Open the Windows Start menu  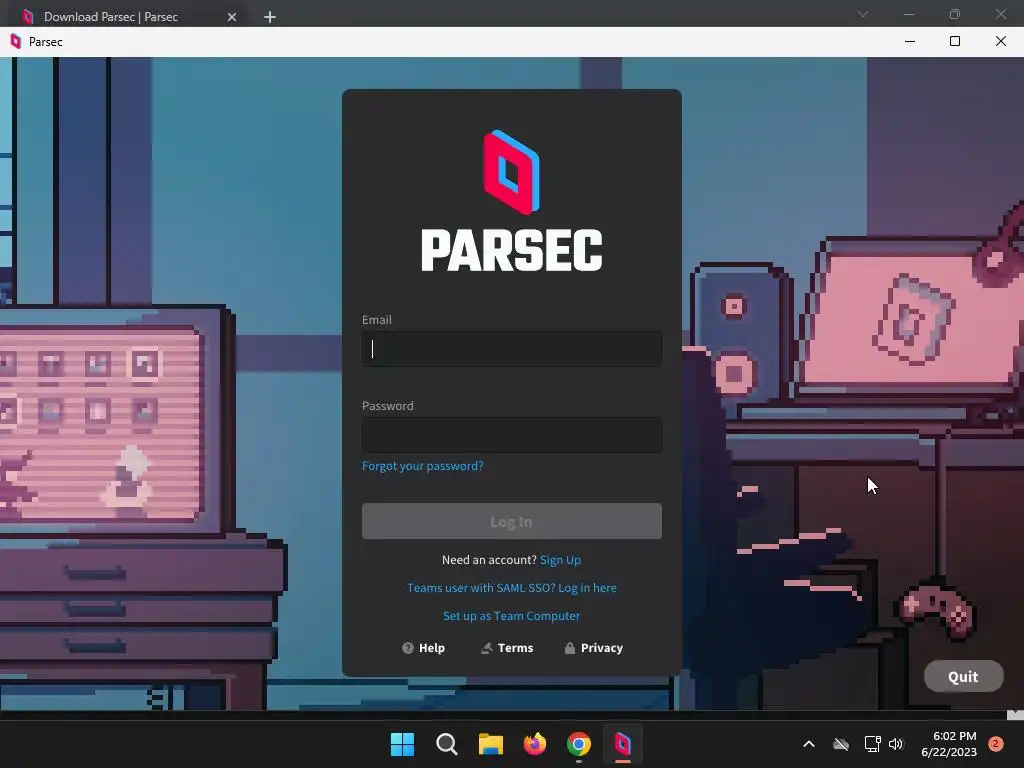pyautogui.click(x=402, y=744)
